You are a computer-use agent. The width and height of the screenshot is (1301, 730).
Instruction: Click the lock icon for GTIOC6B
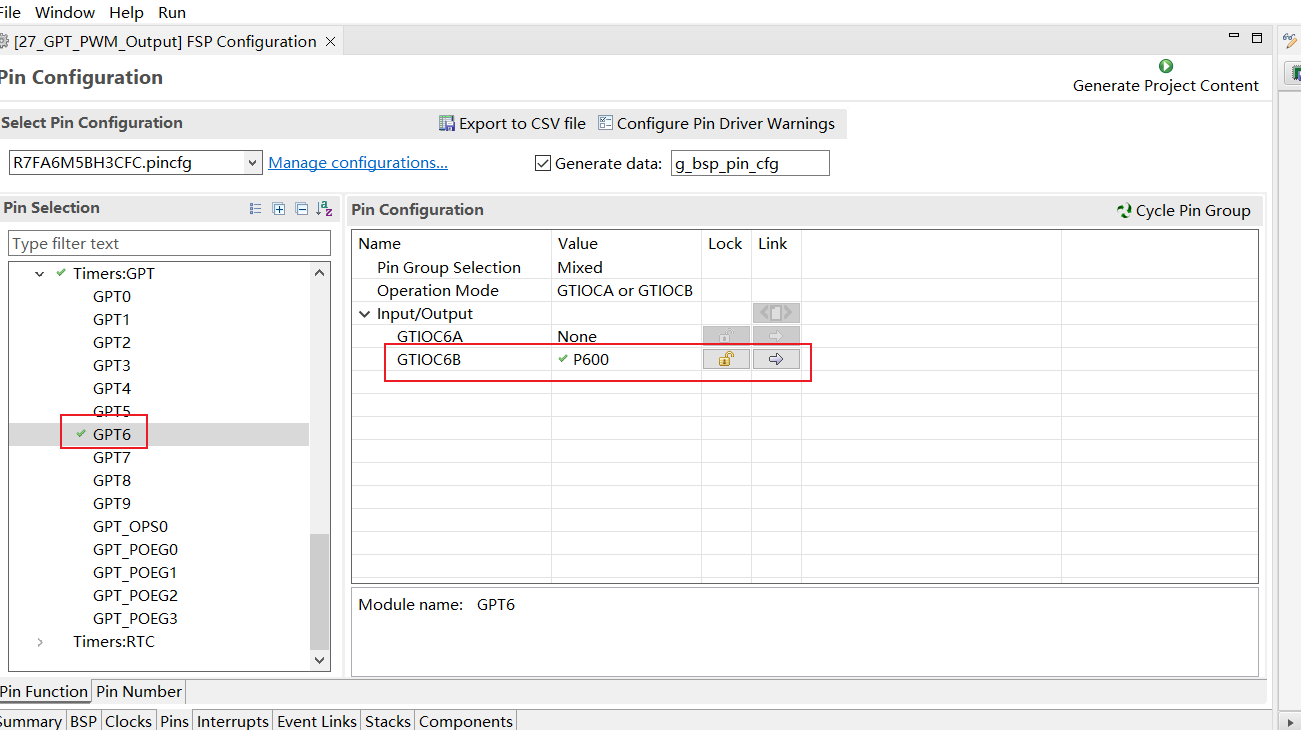(726, 359)
